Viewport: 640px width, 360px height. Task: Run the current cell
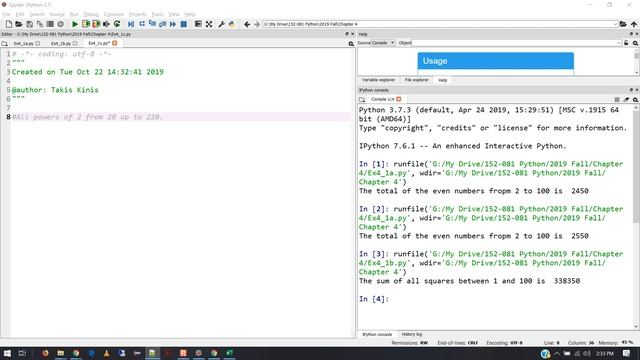[85, 24]
